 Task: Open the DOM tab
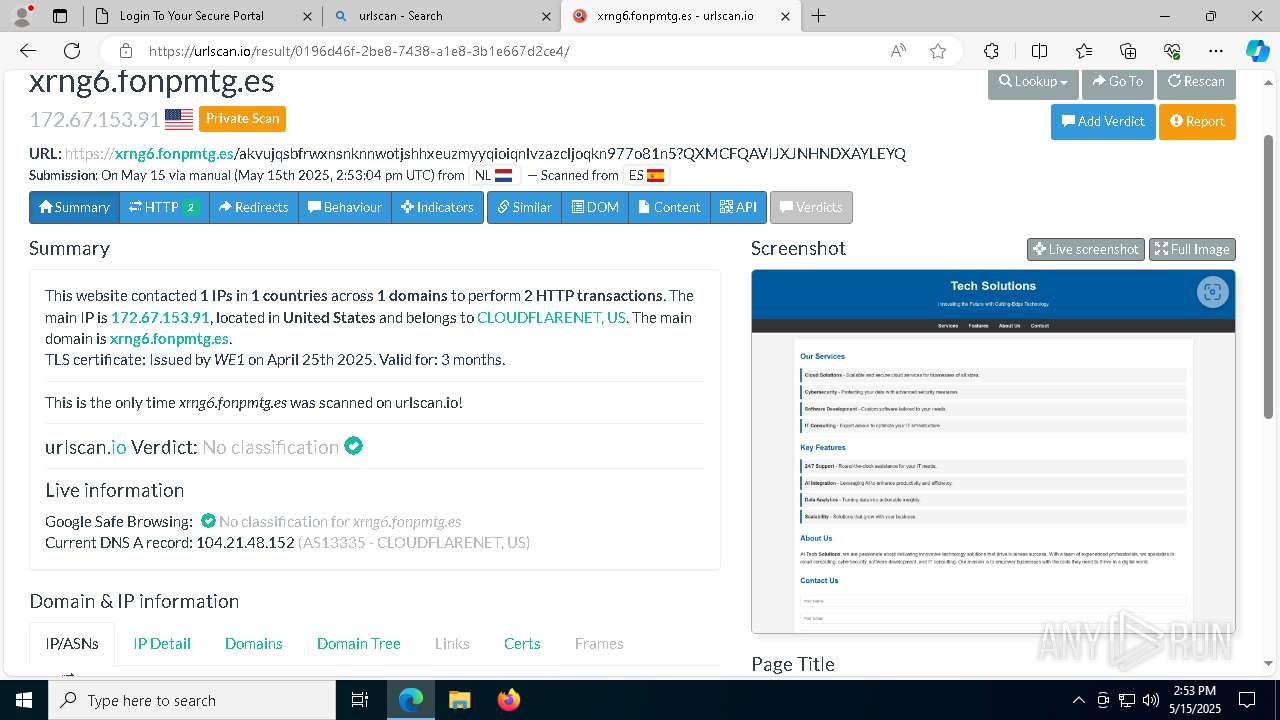[595, 207]
